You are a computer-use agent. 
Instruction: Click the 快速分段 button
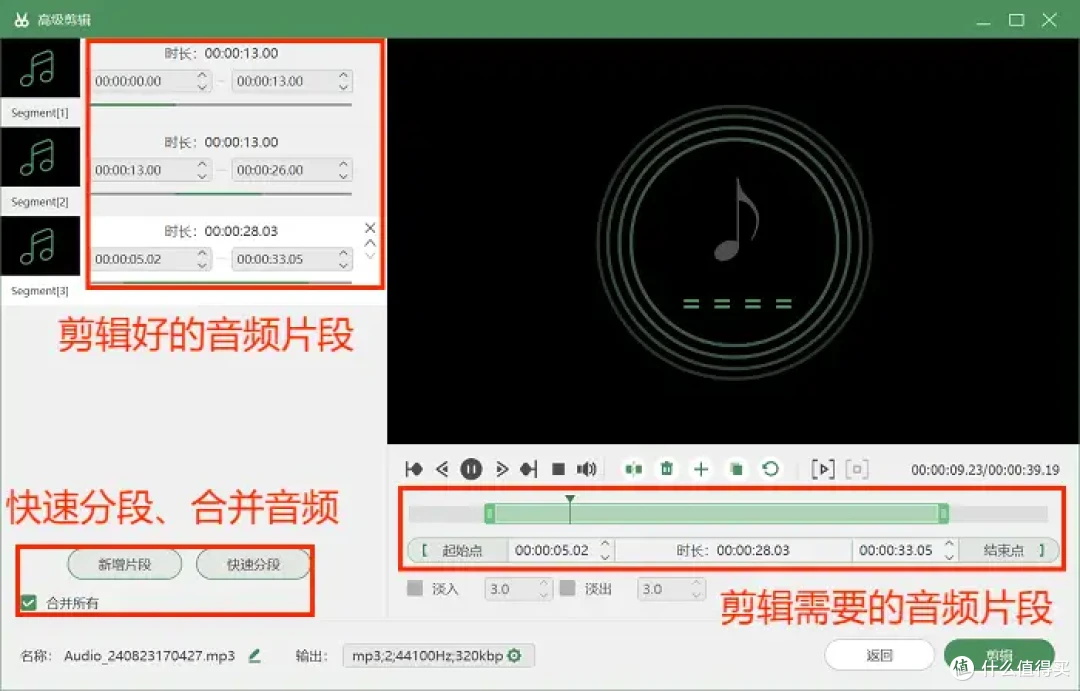coord(253,564)
